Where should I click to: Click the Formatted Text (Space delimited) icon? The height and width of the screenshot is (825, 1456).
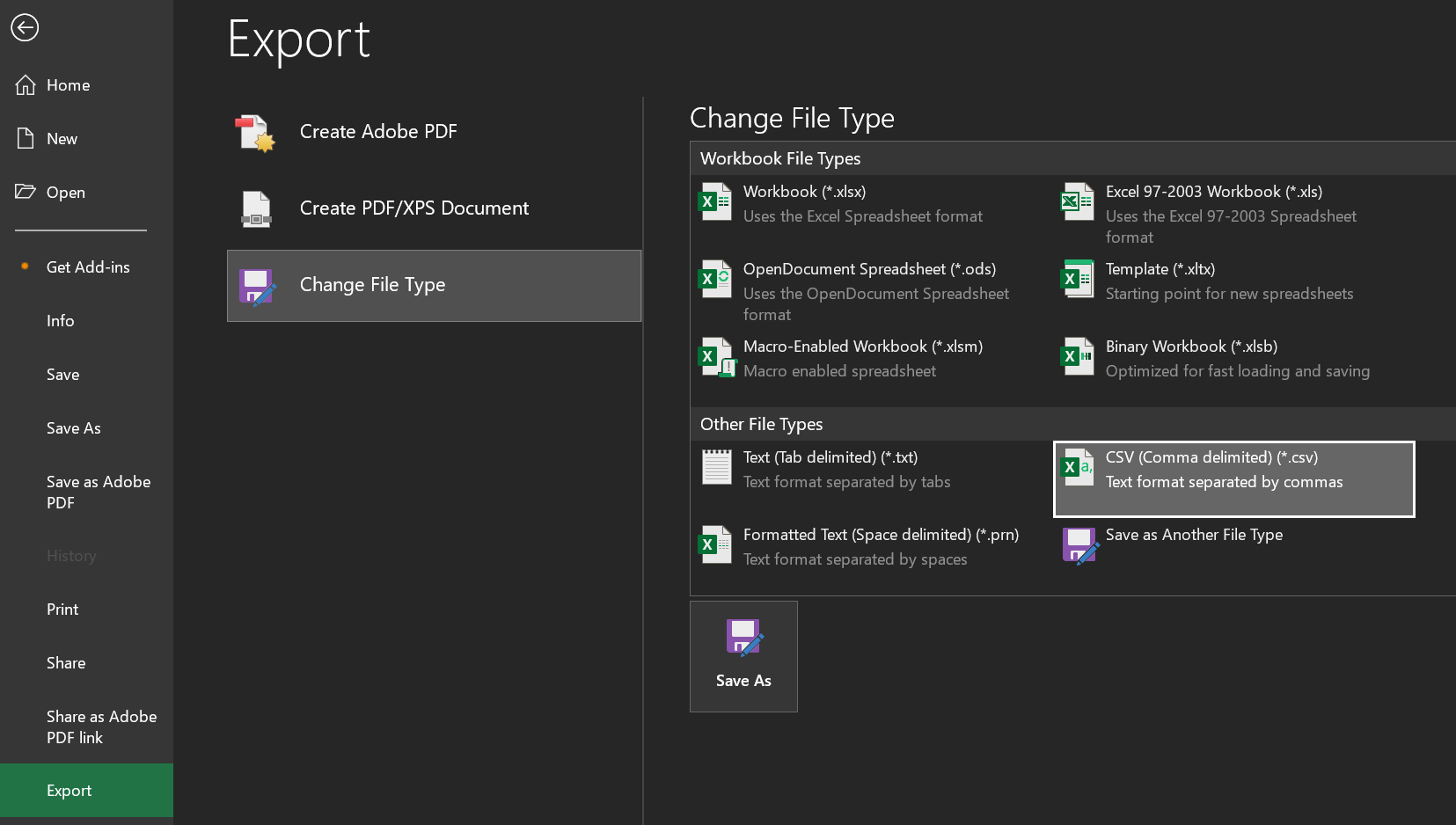pyautogui.click(x=715, y=544)
